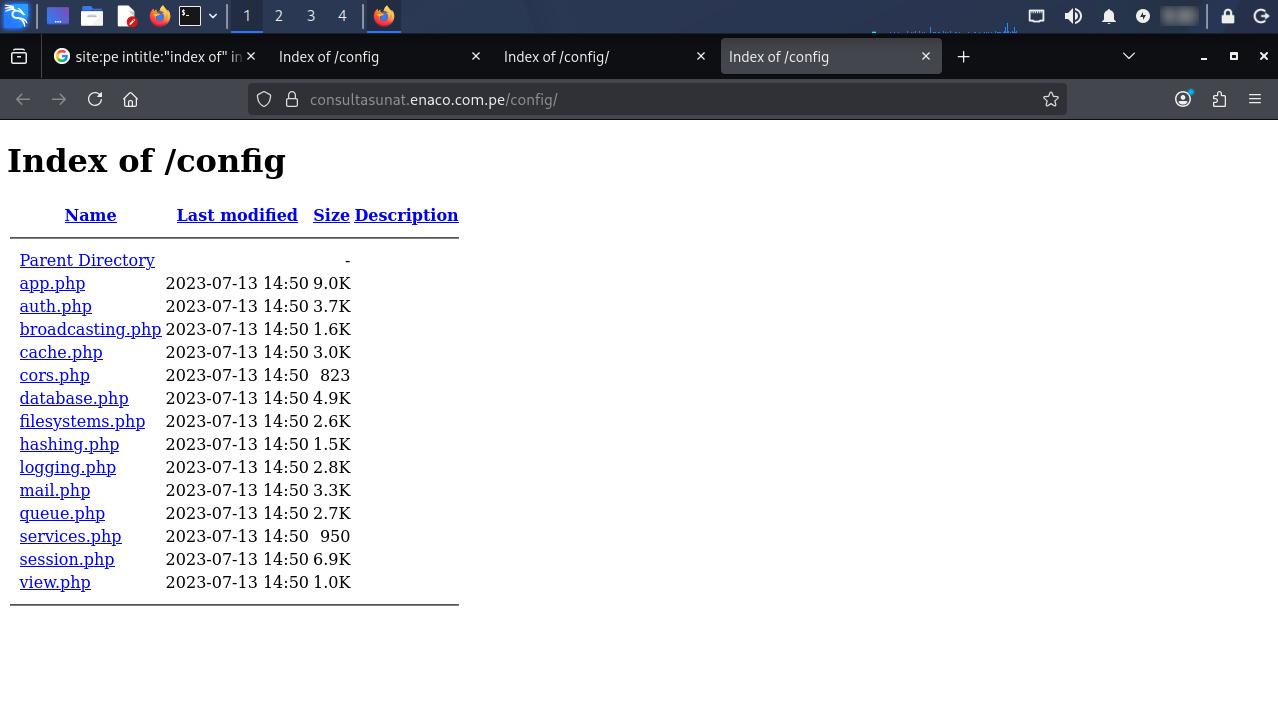Switch to workspace 3
This screenshot has height=716, width=1278.
click(310, 16)
